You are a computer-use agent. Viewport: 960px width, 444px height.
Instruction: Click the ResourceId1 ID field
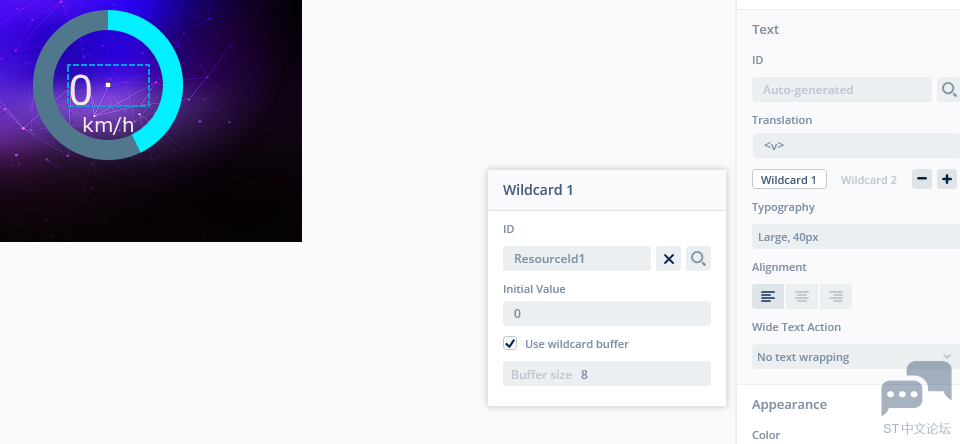(x=577, y=259)
